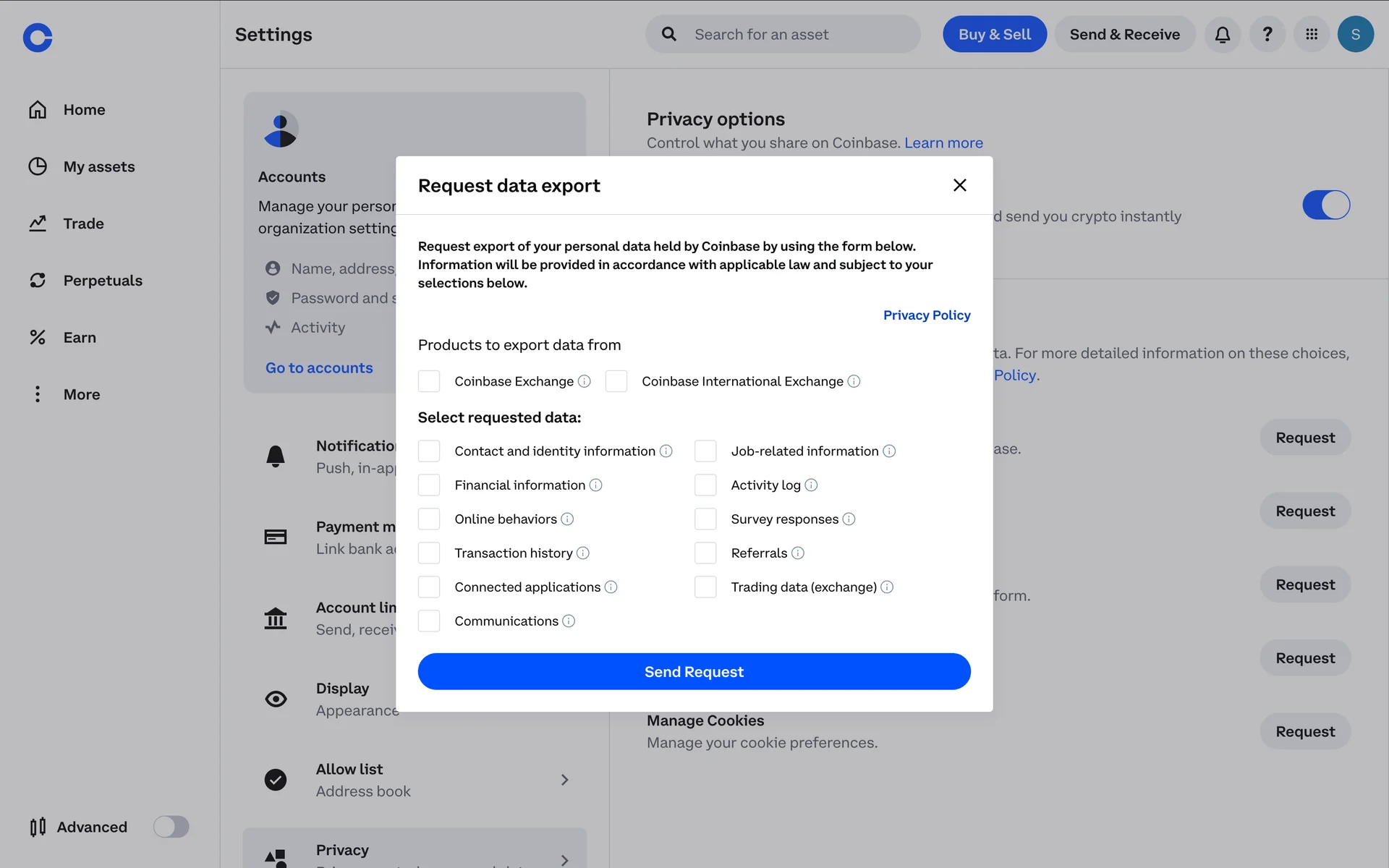Toggle the Advanced switch
The width and height of the screenshot is (1389, 868).
[x=171, y=827]
